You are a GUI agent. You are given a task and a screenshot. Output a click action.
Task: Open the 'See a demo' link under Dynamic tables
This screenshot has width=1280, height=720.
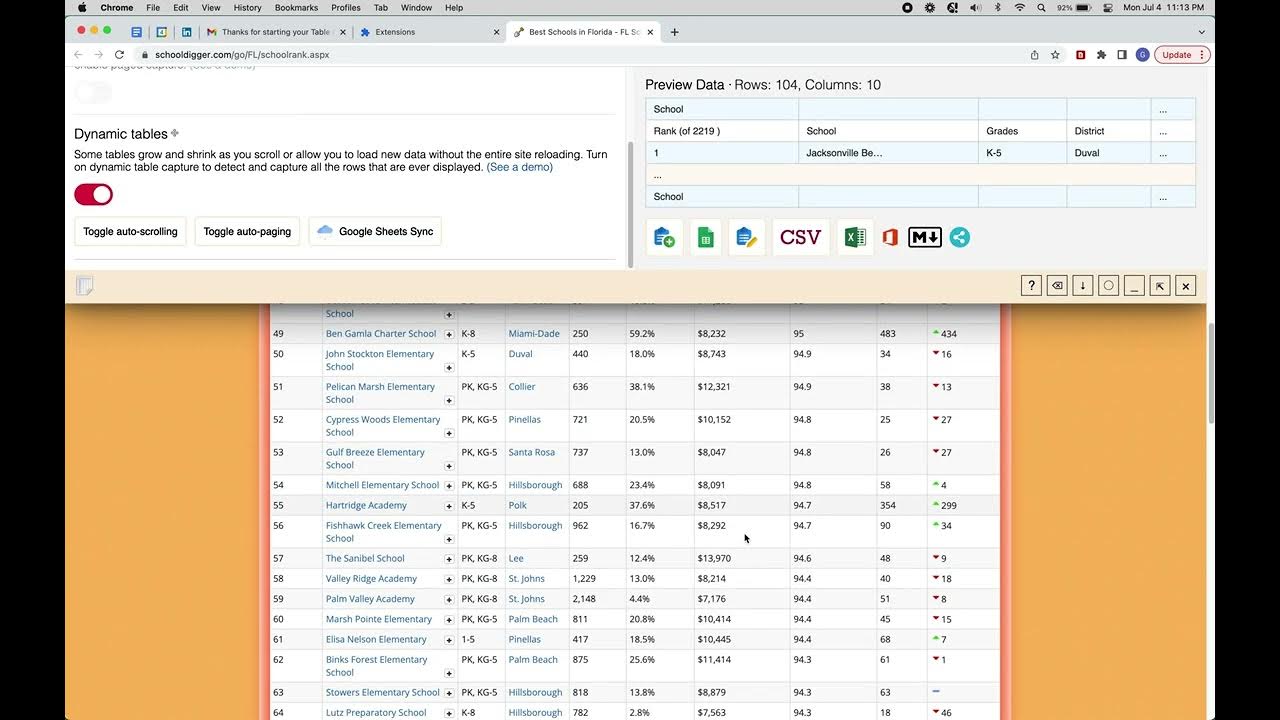[520, 167]
